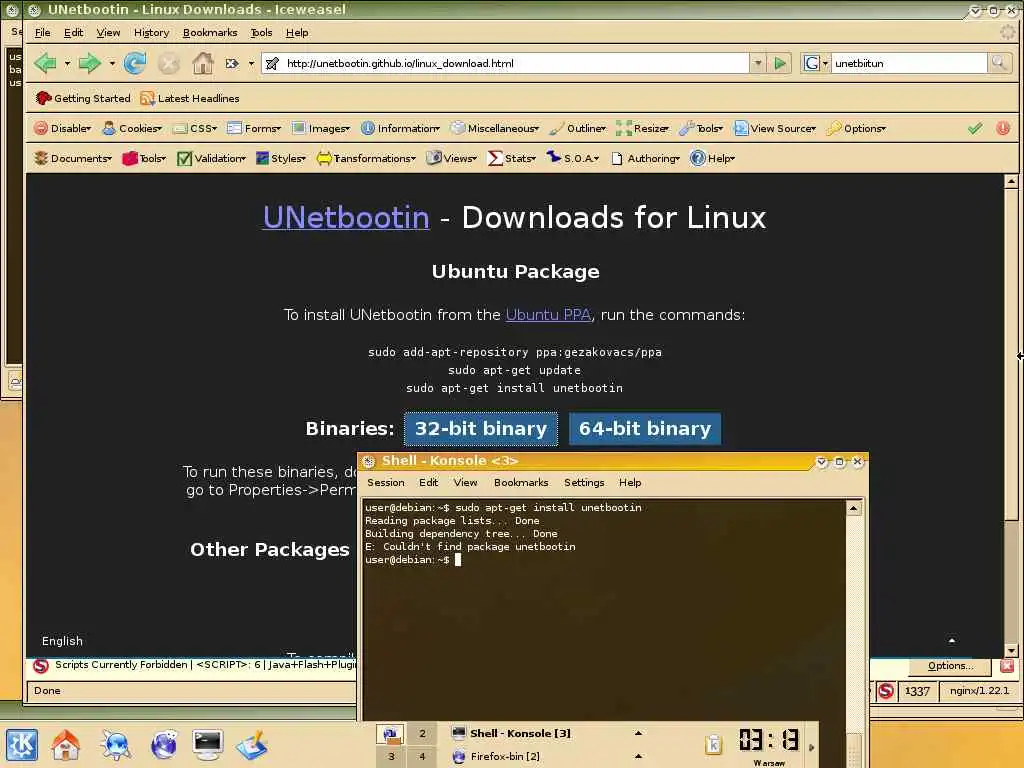Open the Documents toolbar menu
1024x768 pixels.
tap(73, 159)
